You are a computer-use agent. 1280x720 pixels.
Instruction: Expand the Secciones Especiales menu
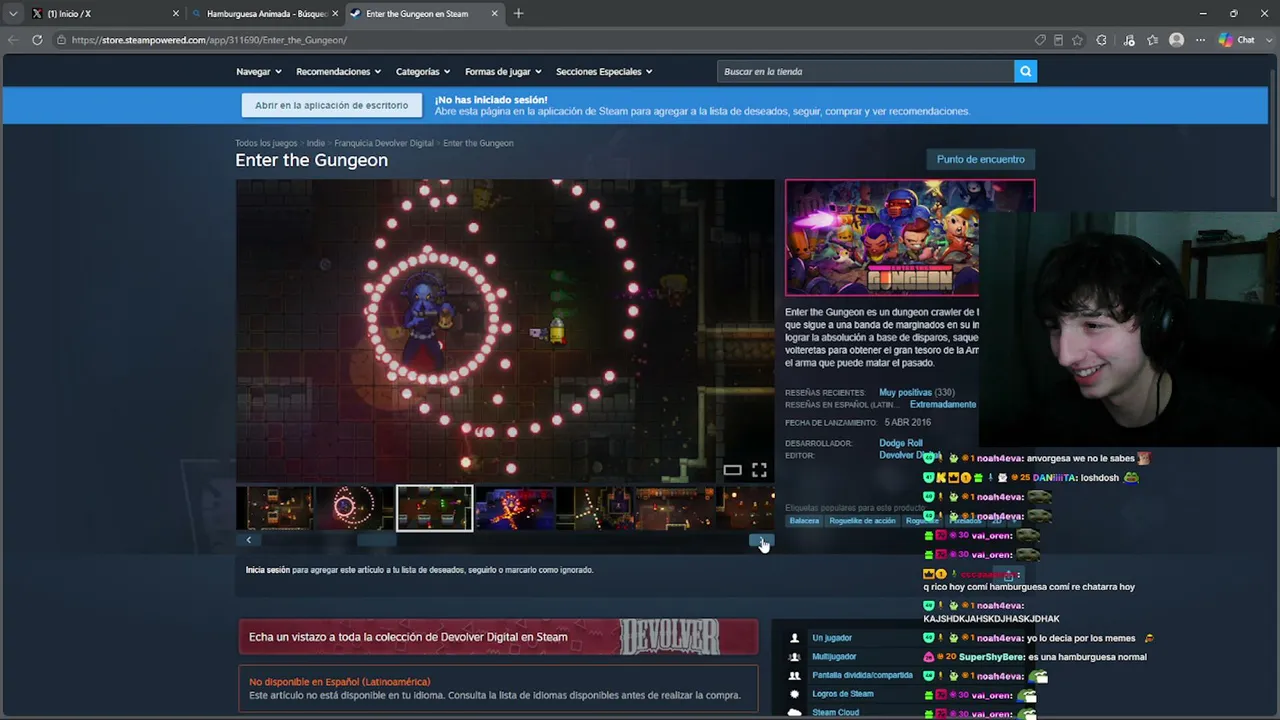coord(604,72)
